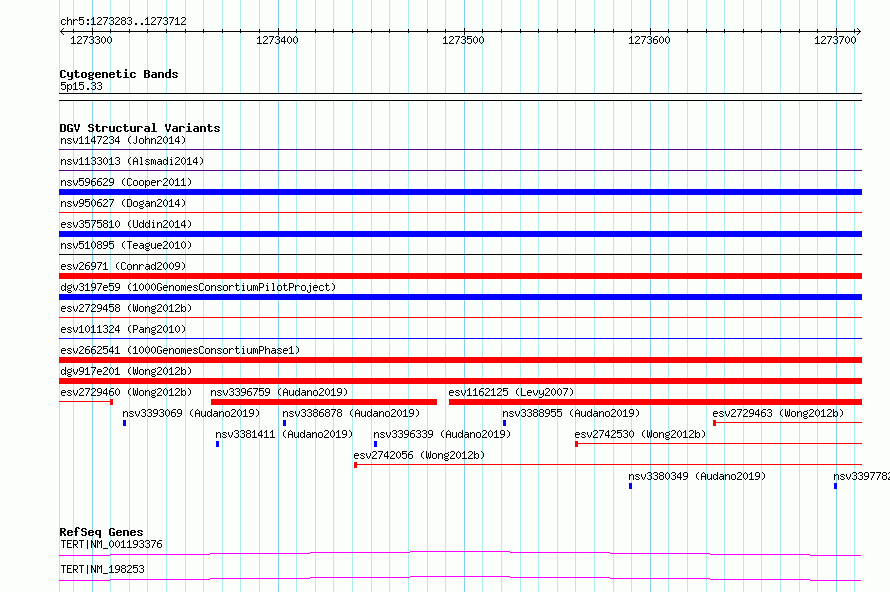This screenshot has width=890, height=592.
Task: Click the blue marker under nsv3386878
Action: click(x=284, y=423)
